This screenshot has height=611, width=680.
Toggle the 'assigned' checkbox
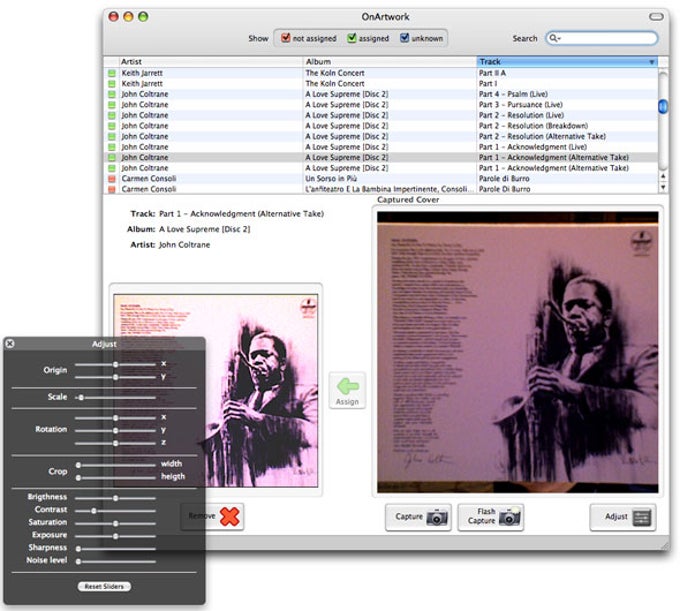point(352,38)
